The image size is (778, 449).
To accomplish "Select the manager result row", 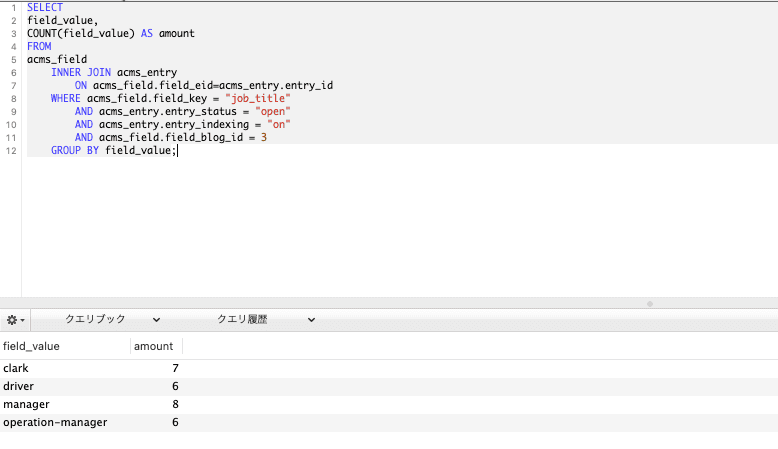I will click(x=389, y=404).
